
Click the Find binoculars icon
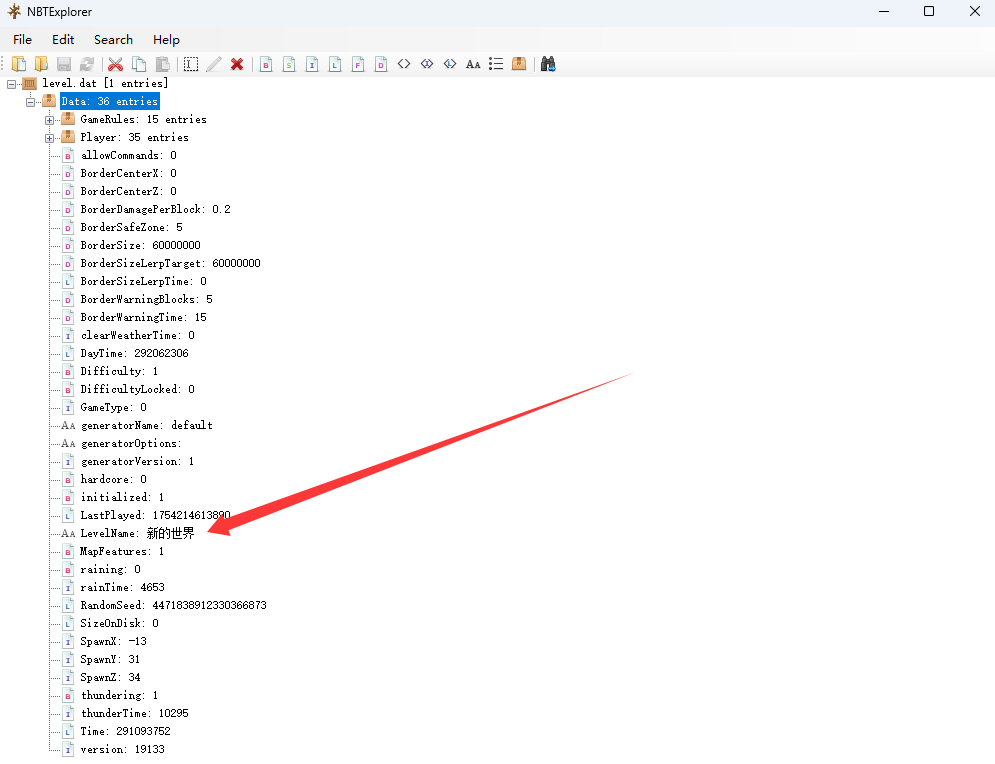tap(548, 64)
